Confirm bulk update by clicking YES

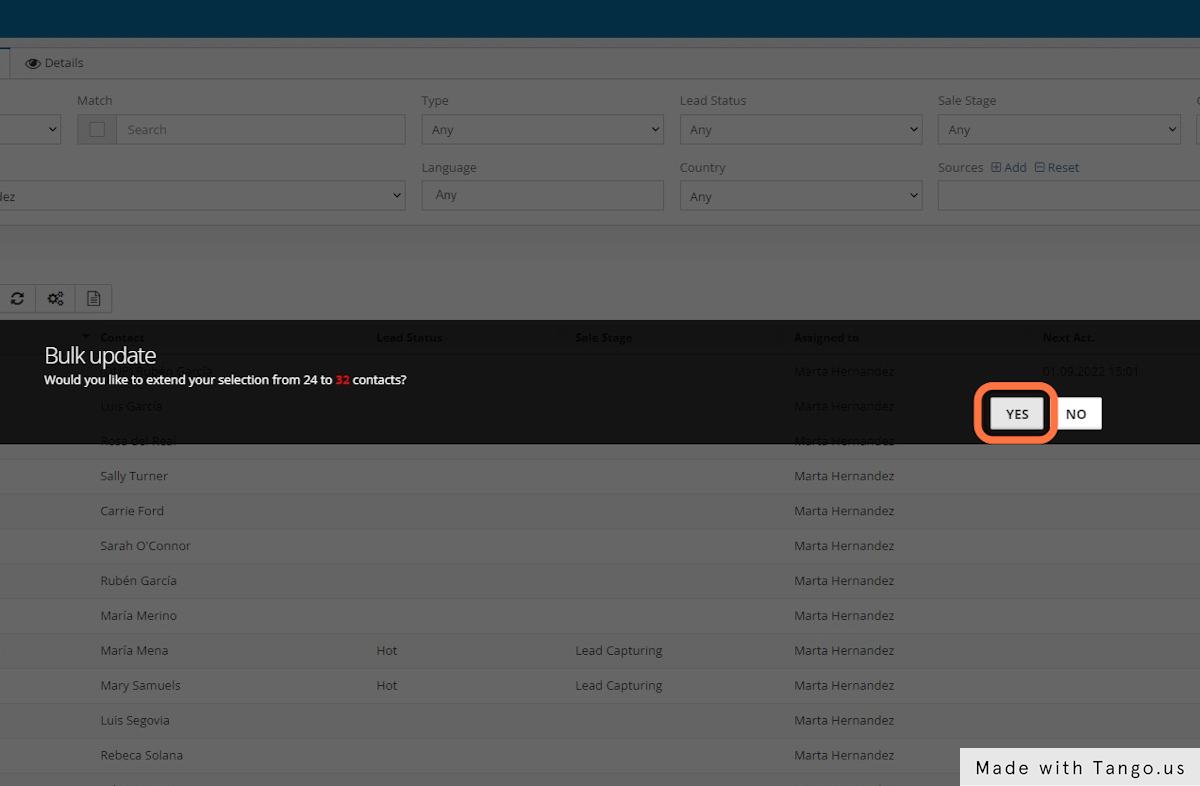tap(1016, 413)
